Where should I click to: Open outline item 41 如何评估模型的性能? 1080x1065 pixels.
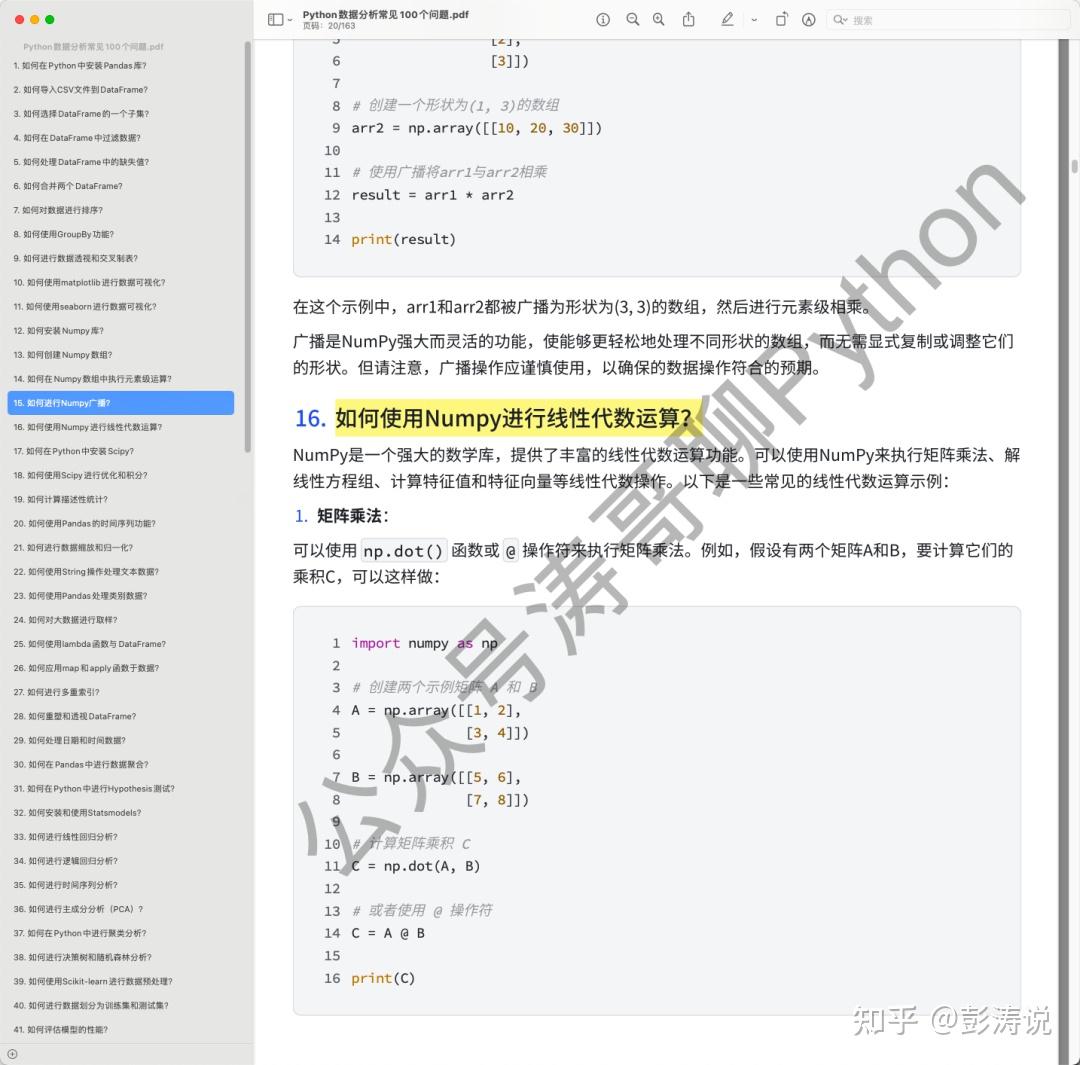pos(61,1030)
